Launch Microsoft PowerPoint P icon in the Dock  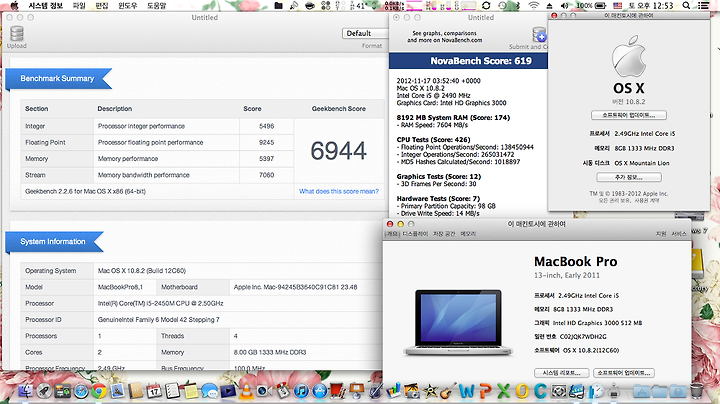[485, 391]
